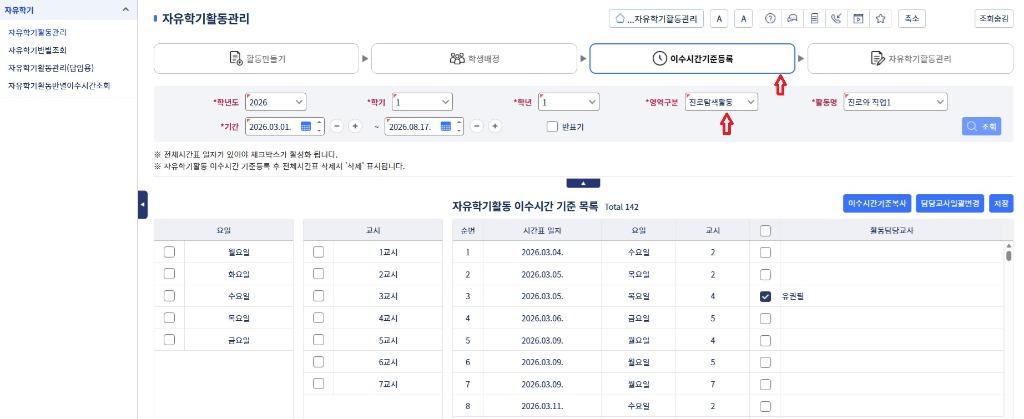Open the chat bubble icon in toolbar
The height and width of the screenshot is (419, 1024).
pyautogui.click(x=792, y=19)
